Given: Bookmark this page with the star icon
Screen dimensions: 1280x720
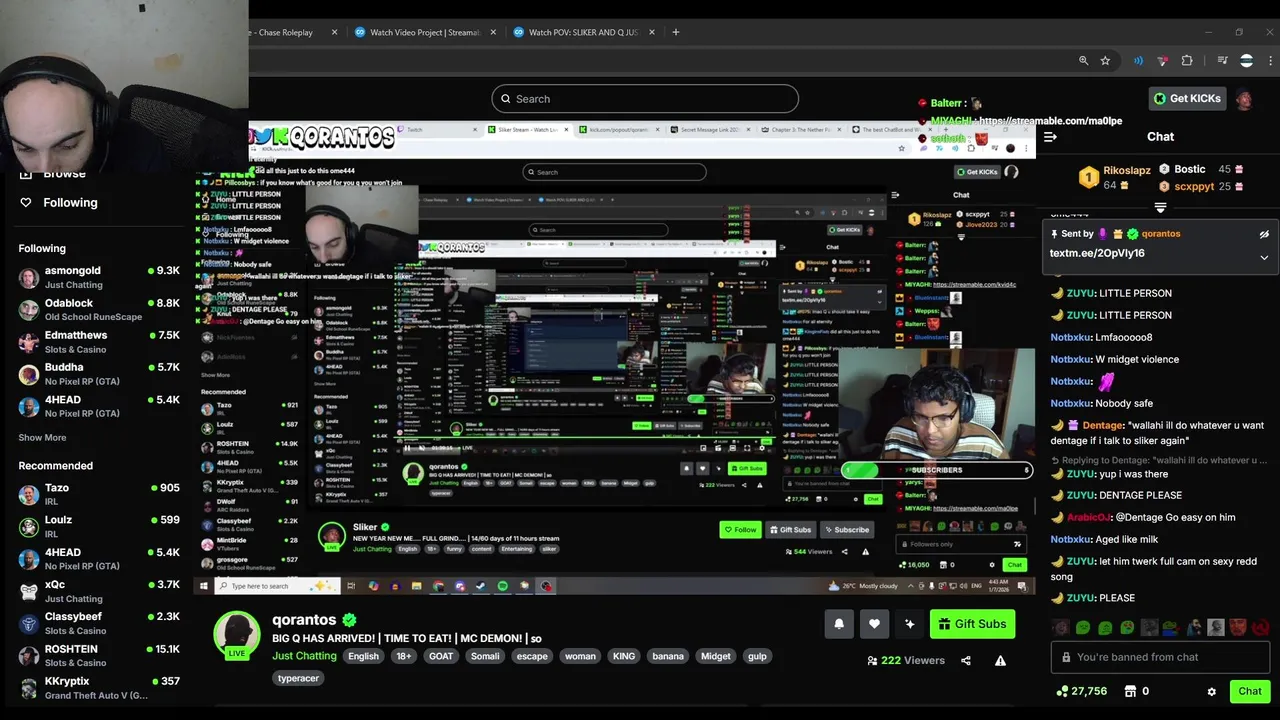Looking at the screenshot, I should (1105, 61).
